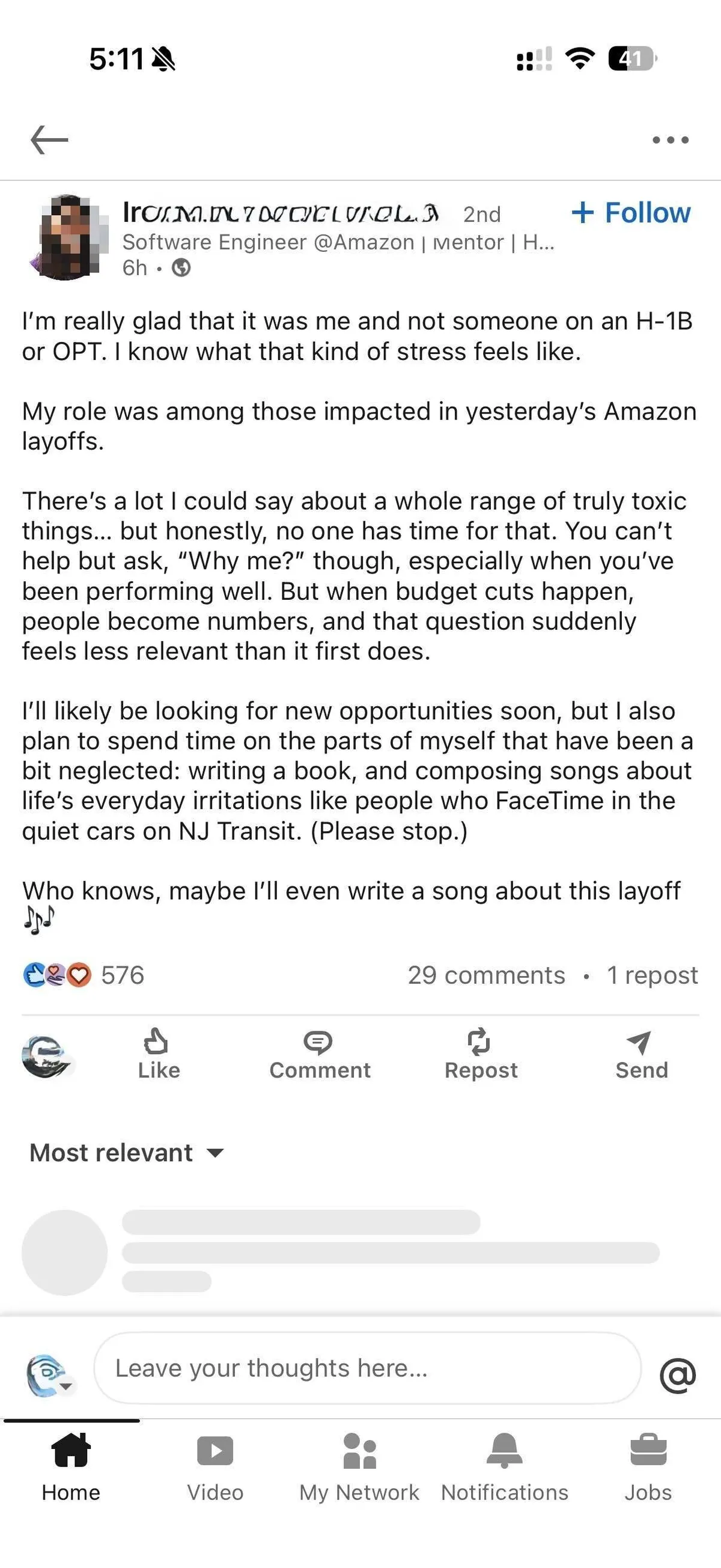Tap the Comment speech bubble icon
Viewport: 721px width, 1568px height.
click(x=318, y=1042)
